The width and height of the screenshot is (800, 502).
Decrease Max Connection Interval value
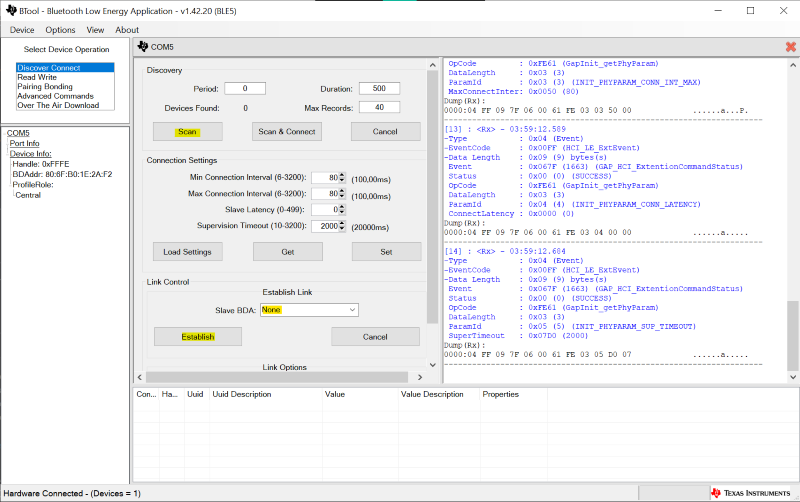tap(342, 196)
